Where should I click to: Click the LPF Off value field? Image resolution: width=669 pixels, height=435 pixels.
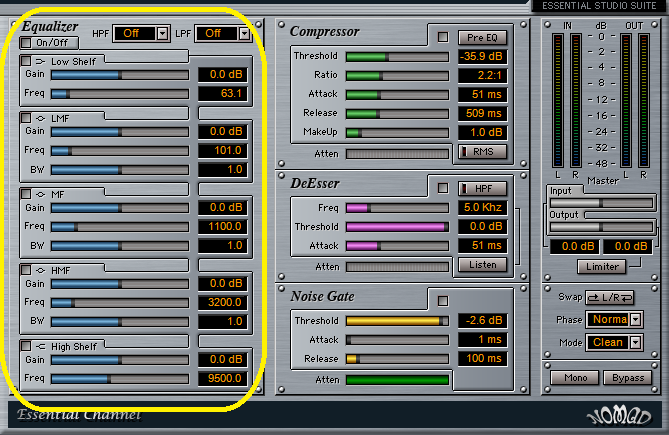coord(217,33)
